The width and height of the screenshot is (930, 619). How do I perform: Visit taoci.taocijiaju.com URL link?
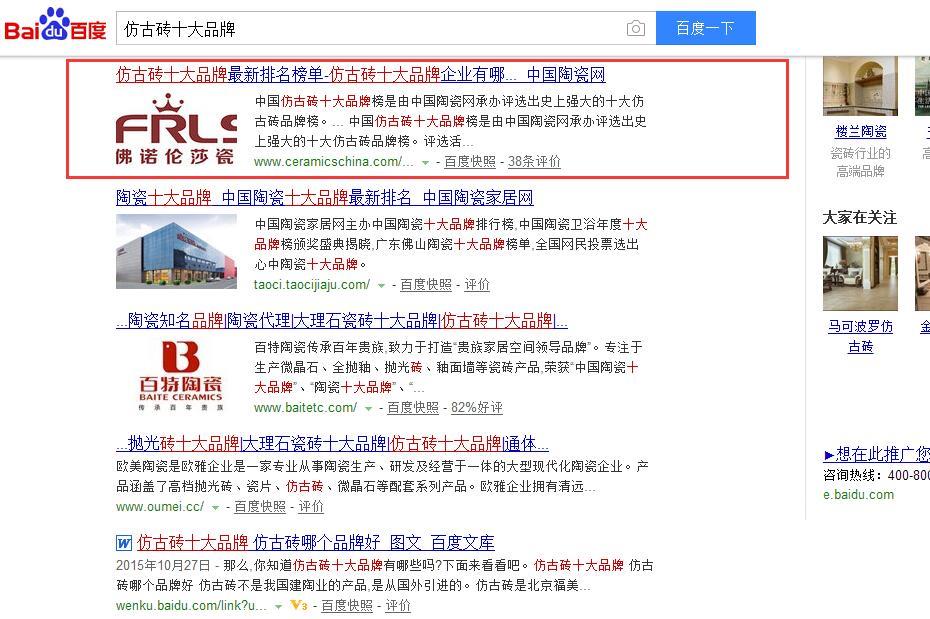click(x=312, y=285)
